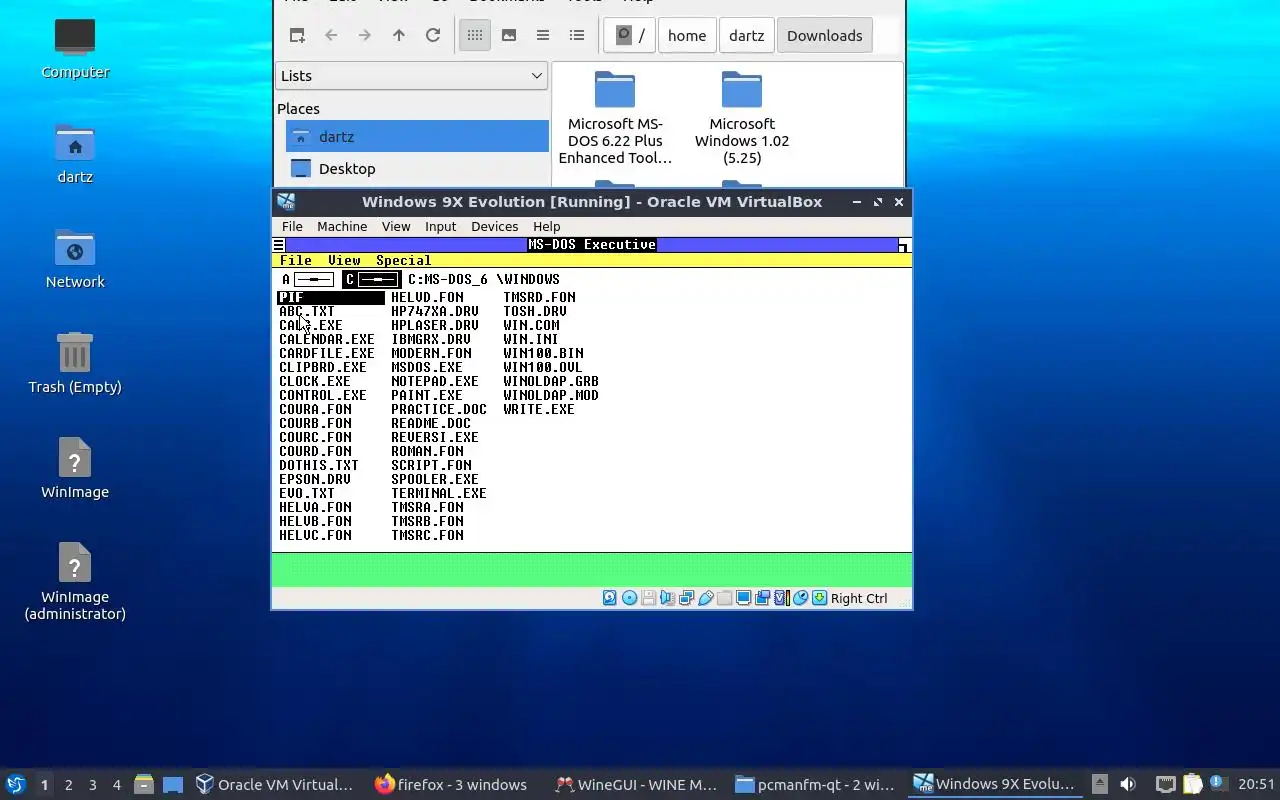1280x800 pixels.
Task: Click the recording icon in VirtualBox status bar
Action: click(762, 598)
